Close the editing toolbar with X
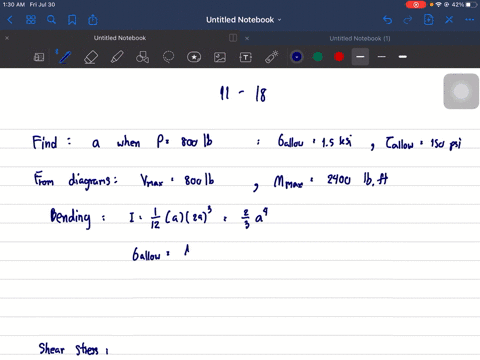This screenshot has width=480, height=360. point(449,20)
